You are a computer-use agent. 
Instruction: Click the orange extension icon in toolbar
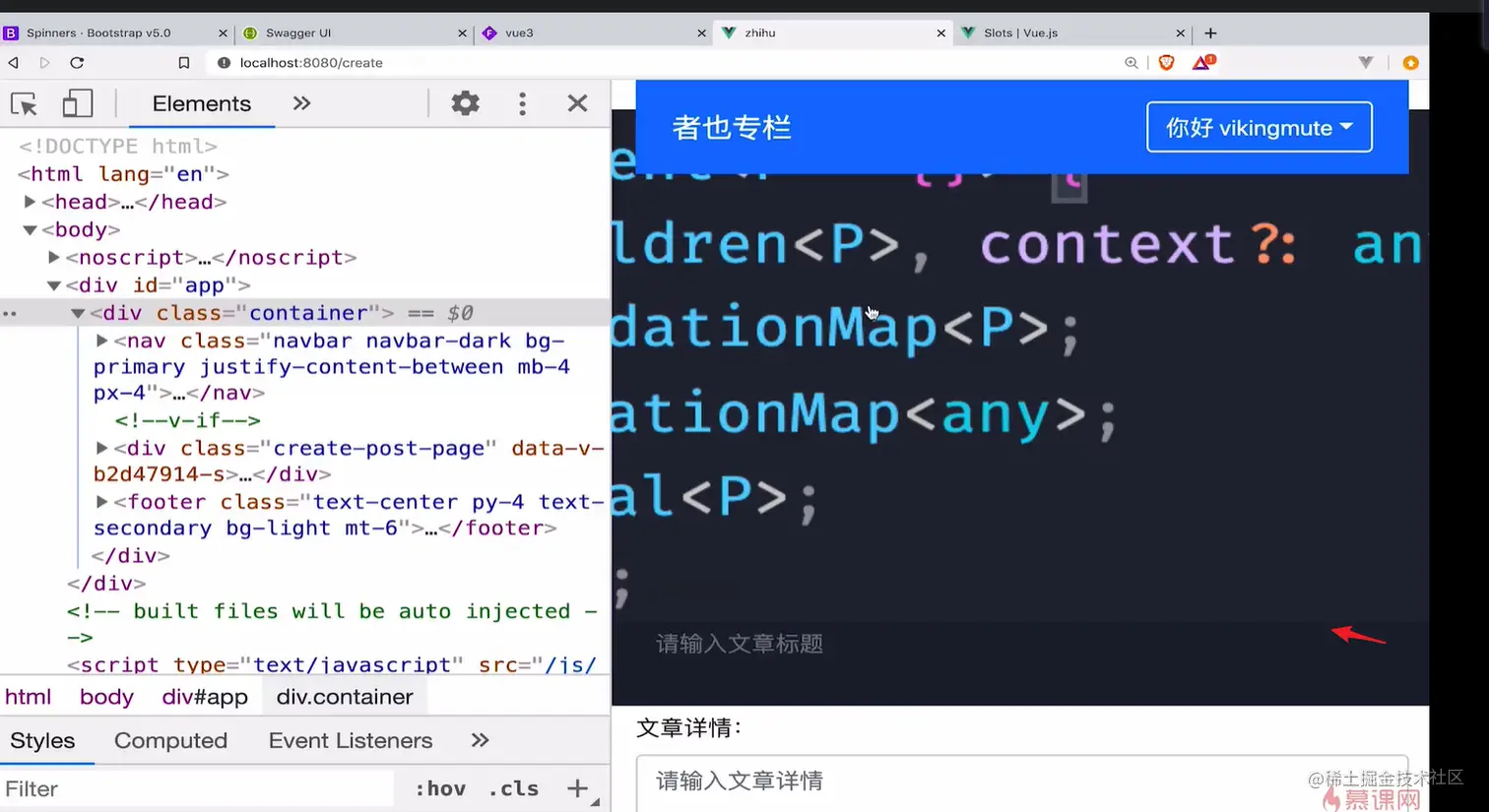[x=1410, y=62]
